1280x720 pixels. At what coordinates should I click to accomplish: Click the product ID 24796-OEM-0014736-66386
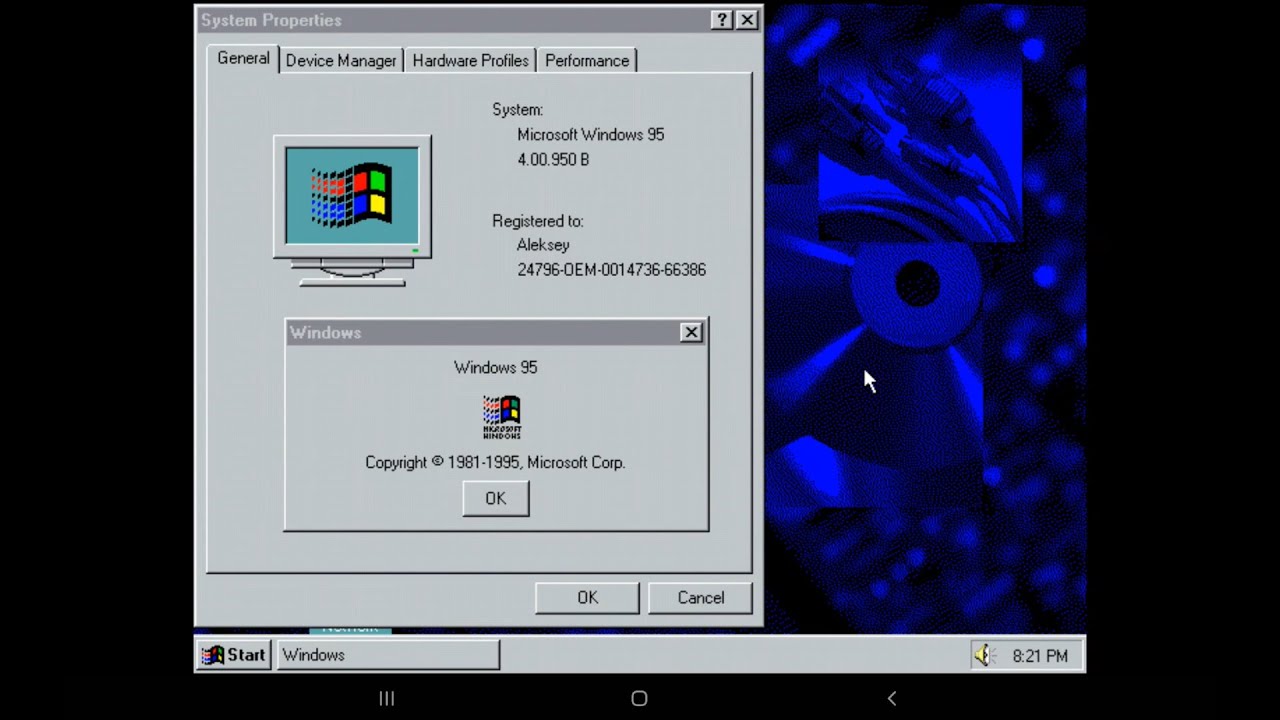(611, 270)
